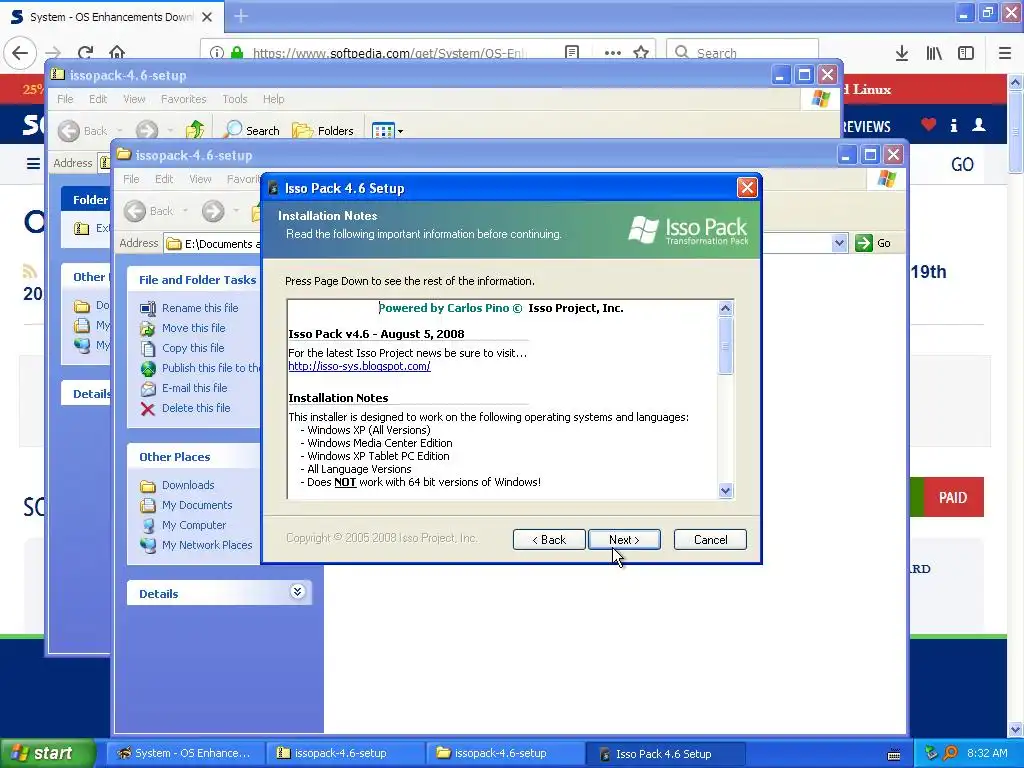The width and height of the screenshot is (1024, 768).
Task: Toggle Firefox sidebar icon
Action: coord(966,54)
